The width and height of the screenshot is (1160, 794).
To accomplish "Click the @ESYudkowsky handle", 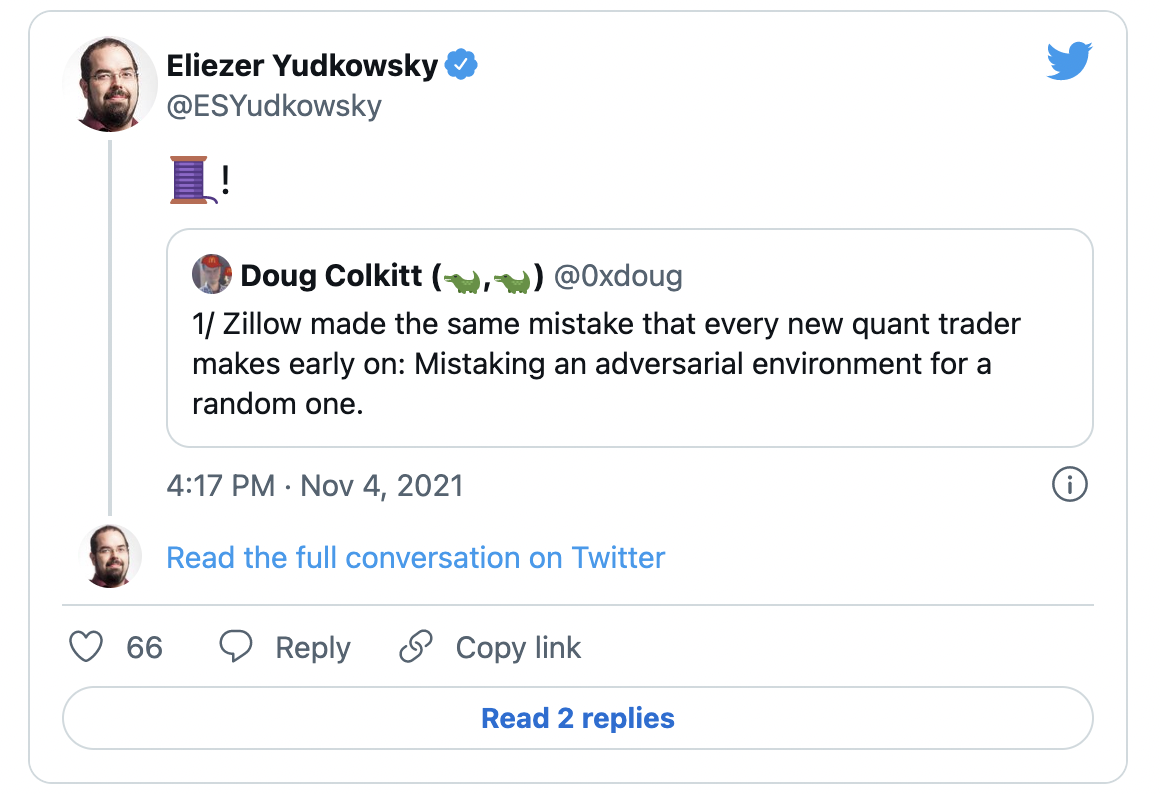I will point(274,106).
